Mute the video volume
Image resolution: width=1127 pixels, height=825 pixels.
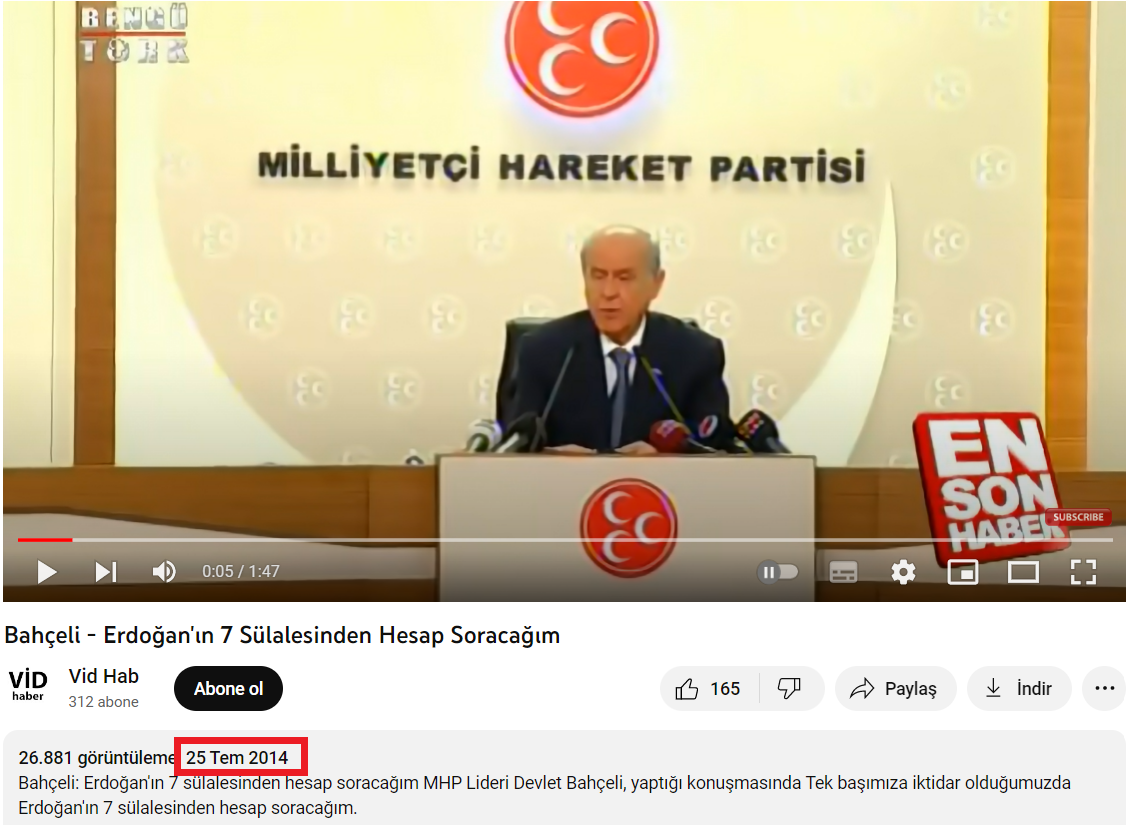(x=163, y=572)
